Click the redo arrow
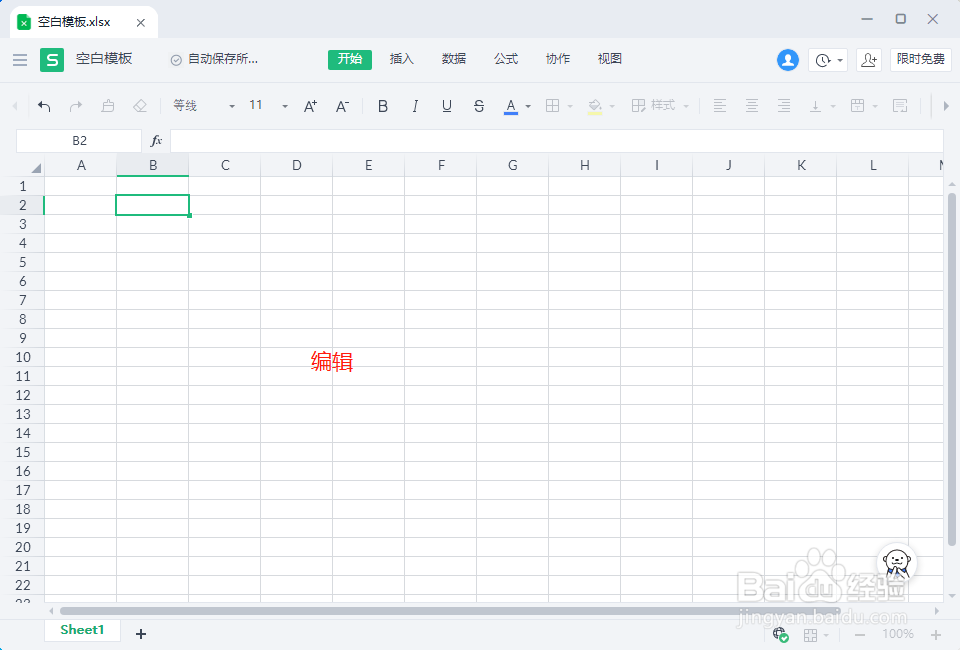Screen dimensions: 960x650 pyautogui.click(x=76, y=106)
